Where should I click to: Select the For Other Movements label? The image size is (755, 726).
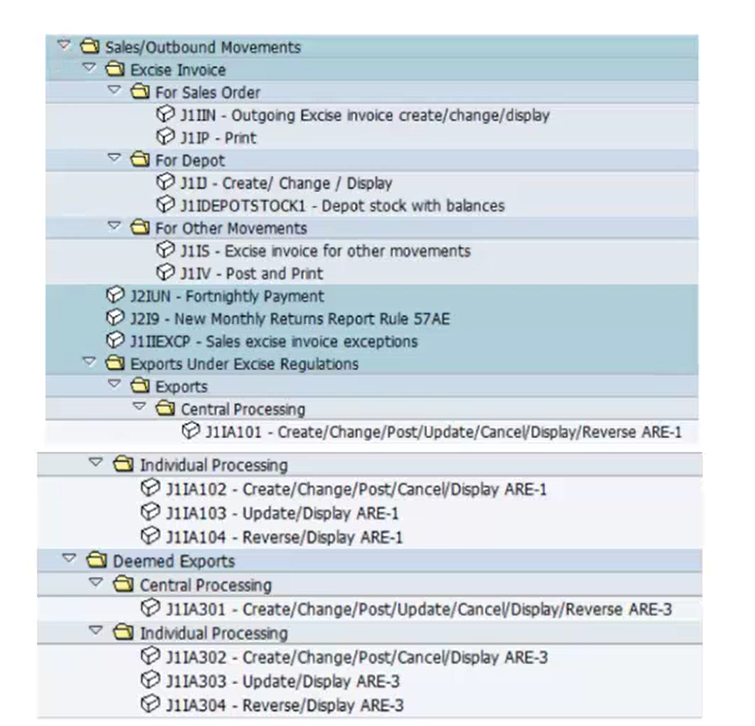pyautogui.click(x=231, y=229)
